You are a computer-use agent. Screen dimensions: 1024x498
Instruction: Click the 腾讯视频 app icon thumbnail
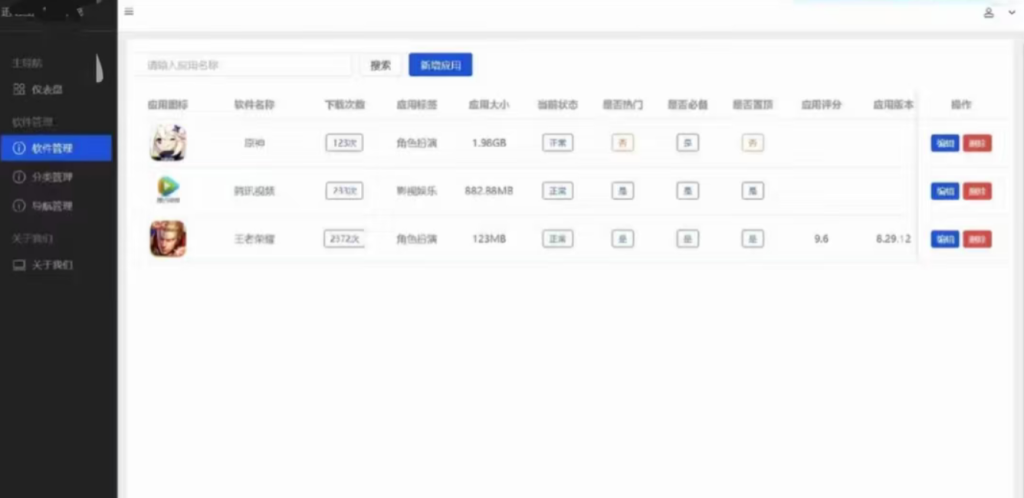(168, 191)
